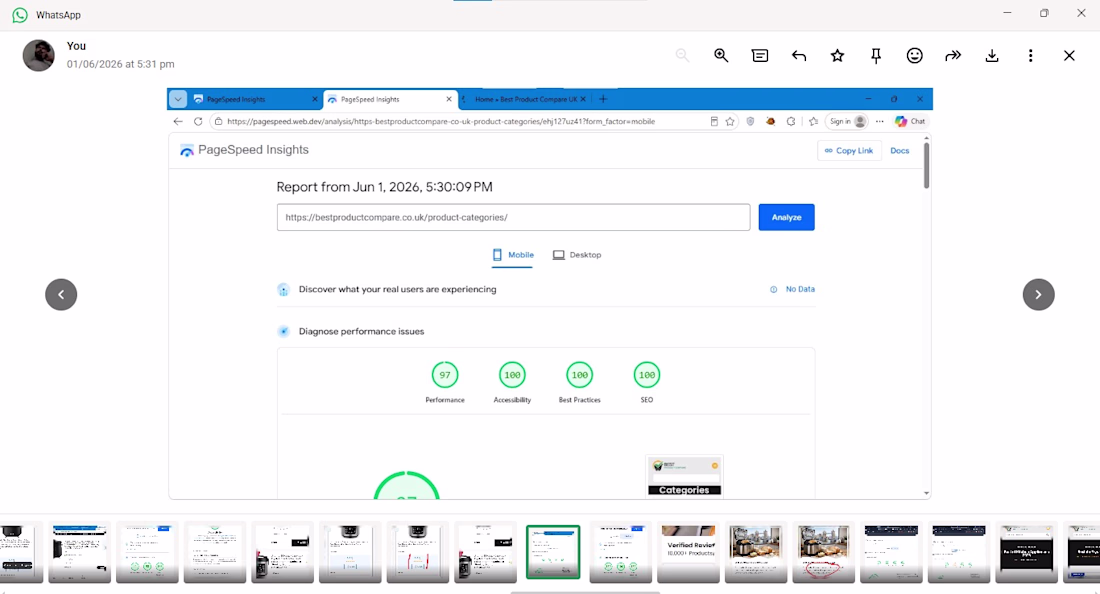Image resolution: width=1100 pixels, height=594 pixels.
Task: Click the WhatsApp logo in title bar
Action: pyautogui.click(x=20, y=15)
